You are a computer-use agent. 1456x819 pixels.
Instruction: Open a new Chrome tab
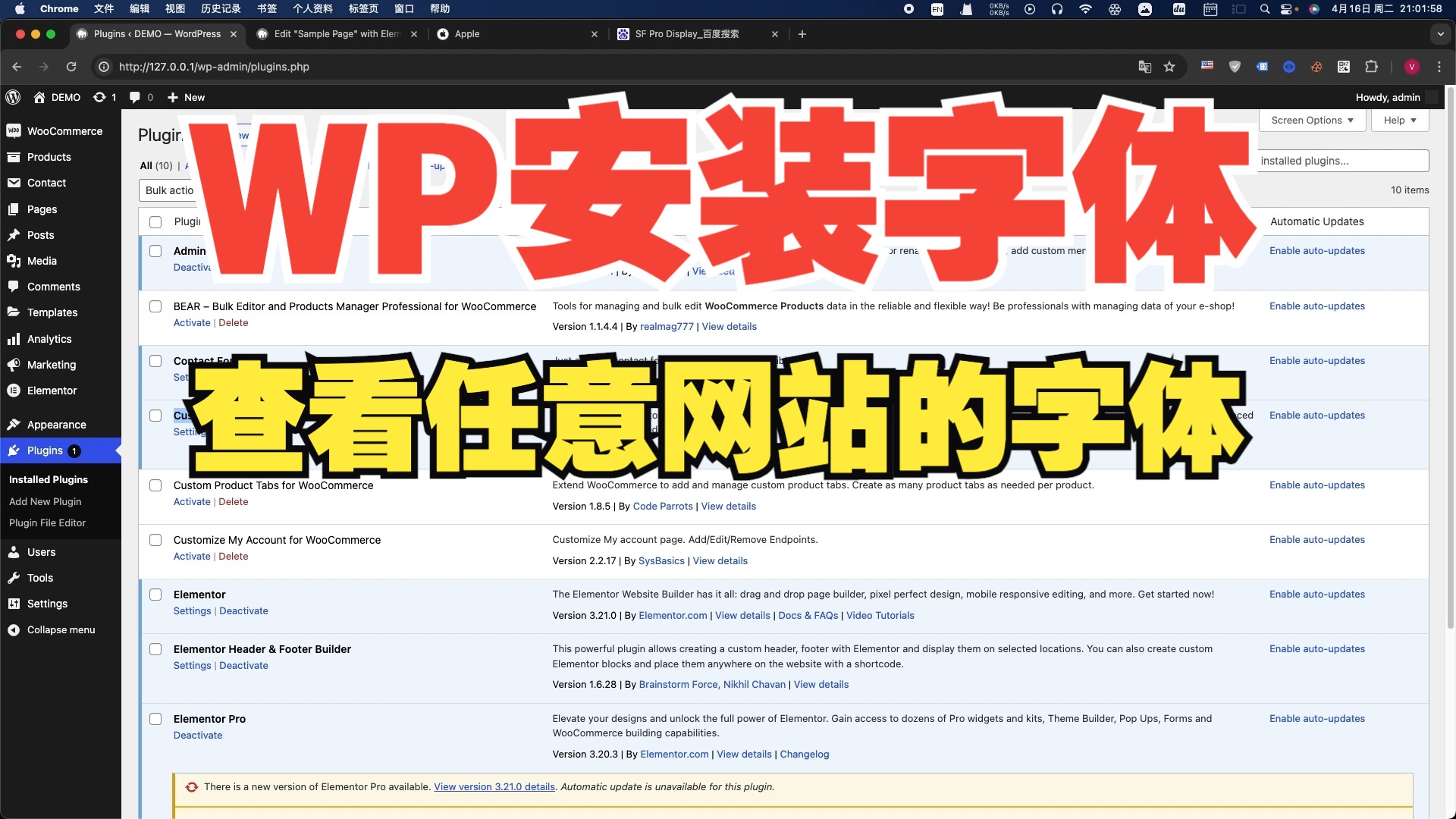point(802,34)
